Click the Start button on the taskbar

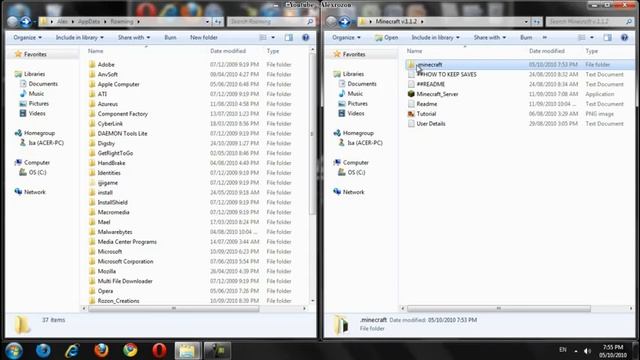[x=13, y=351]
